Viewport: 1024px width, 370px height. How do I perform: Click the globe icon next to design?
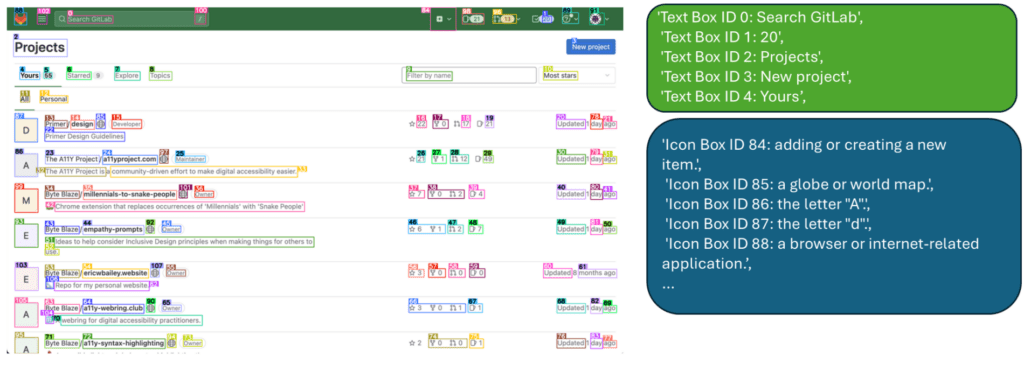point(101,124)
